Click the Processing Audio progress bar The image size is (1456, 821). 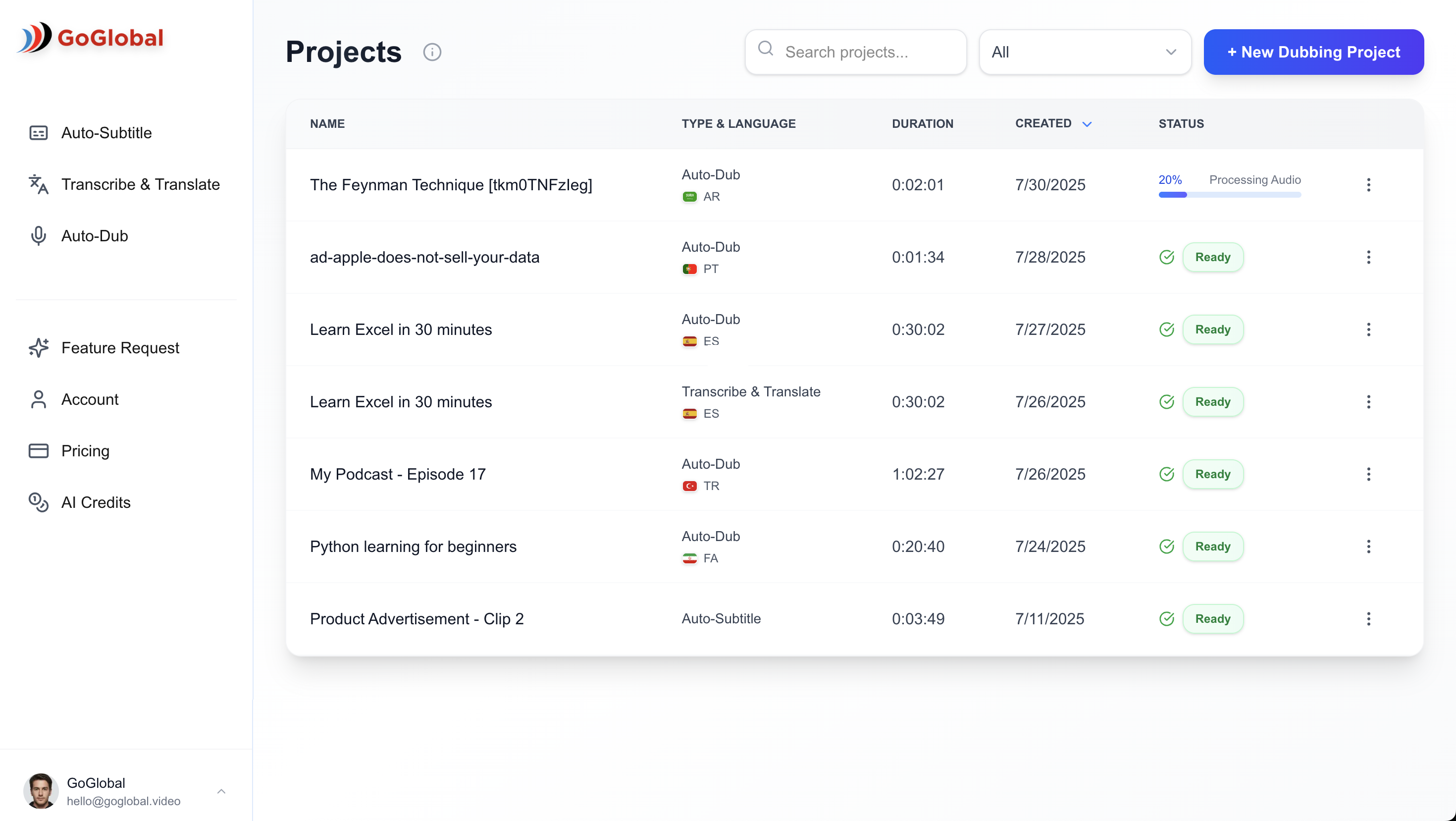1230,195
